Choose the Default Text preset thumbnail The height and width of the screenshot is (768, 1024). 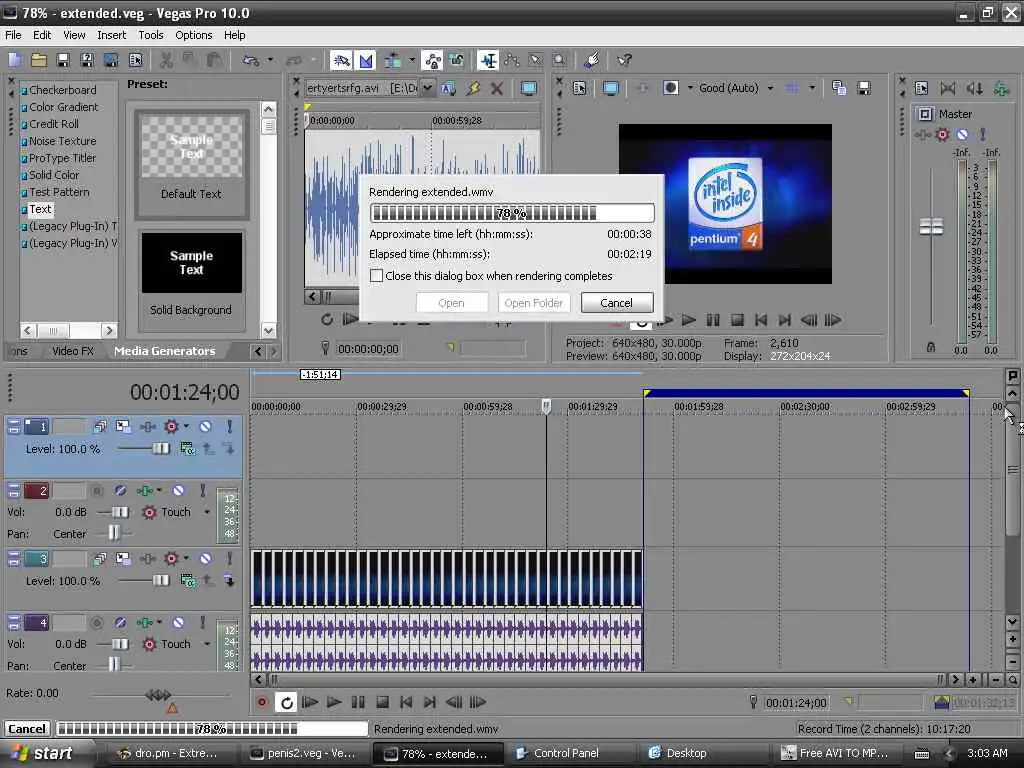point(191,146)
